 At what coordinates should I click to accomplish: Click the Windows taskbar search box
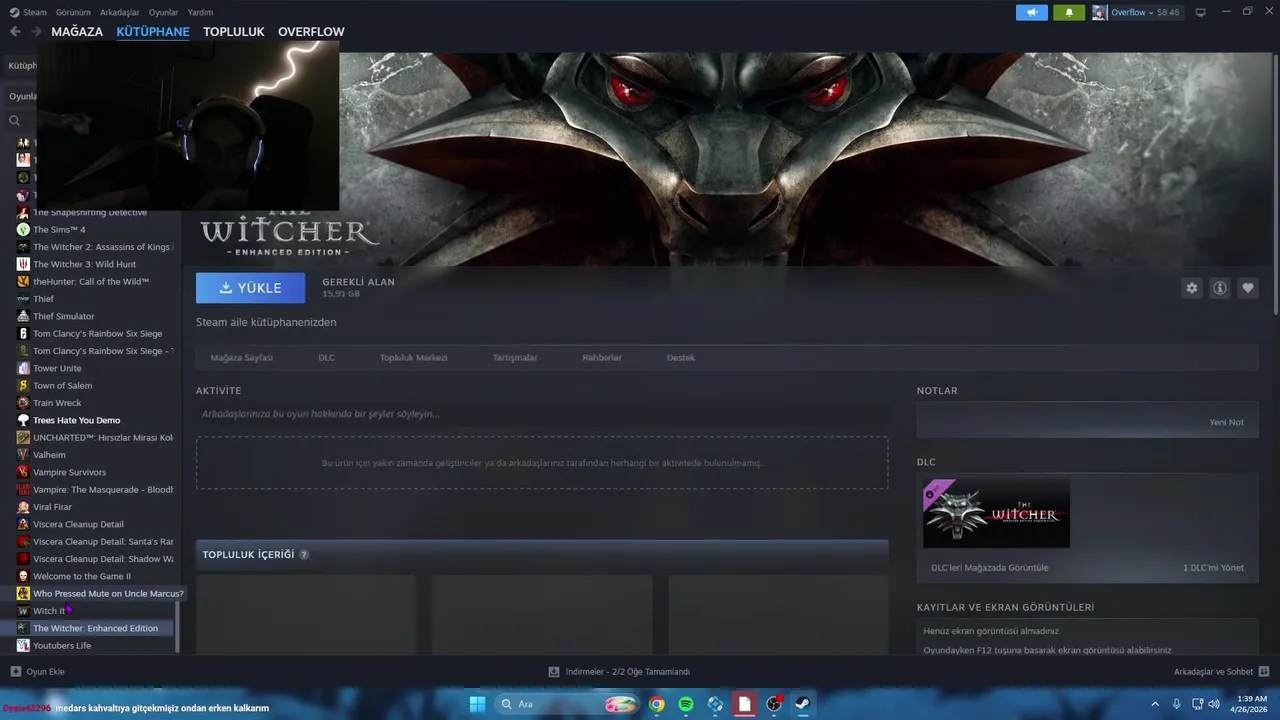point(567,704)
